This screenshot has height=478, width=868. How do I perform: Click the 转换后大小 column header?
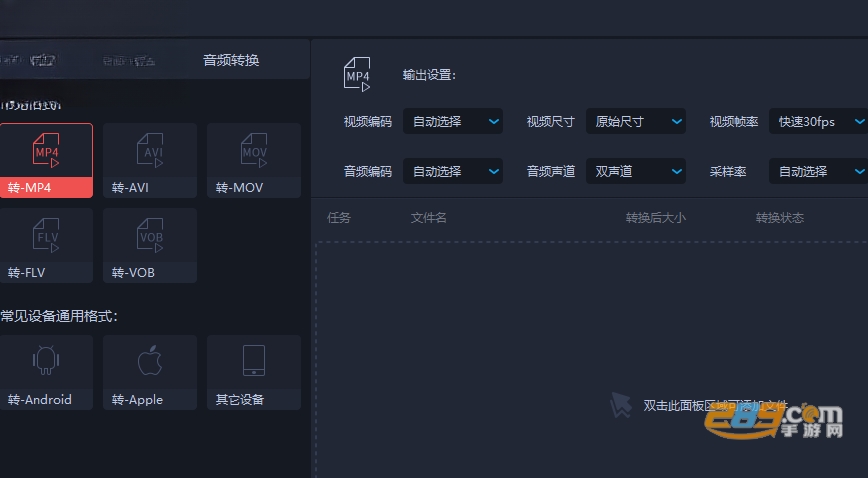click(655, 218)
